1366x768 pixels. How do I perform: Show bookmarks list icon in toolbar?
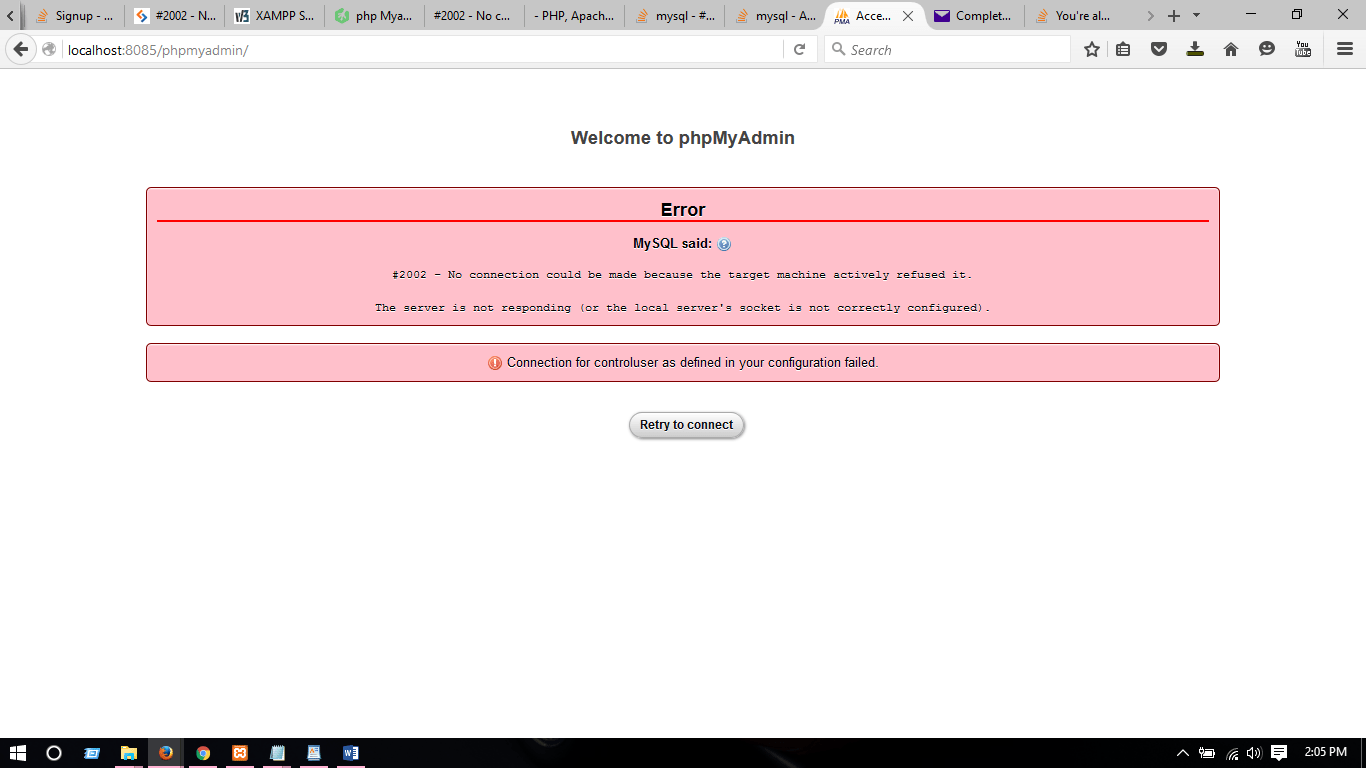pos(1123,49)
